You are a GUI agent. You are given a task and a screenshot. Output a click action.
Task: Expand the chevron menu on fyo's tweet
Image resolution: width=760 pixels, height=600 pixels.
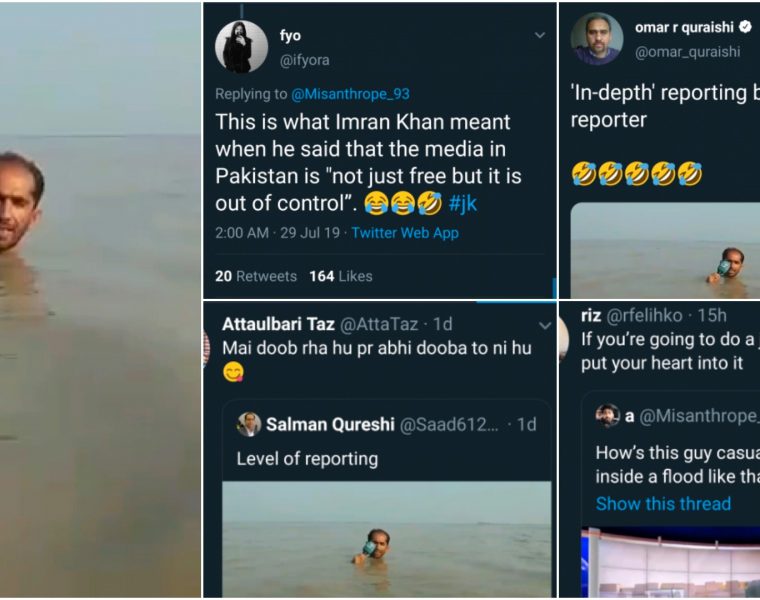[x=540, y=35]
